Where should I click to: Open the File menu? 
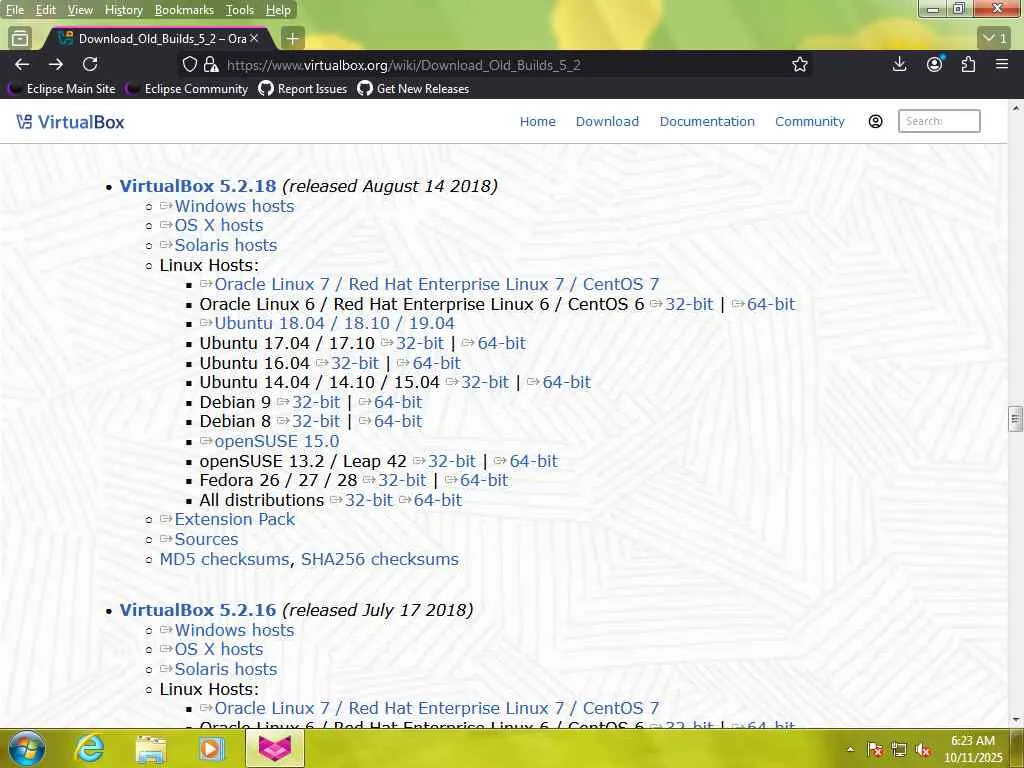tap(14, 10)
